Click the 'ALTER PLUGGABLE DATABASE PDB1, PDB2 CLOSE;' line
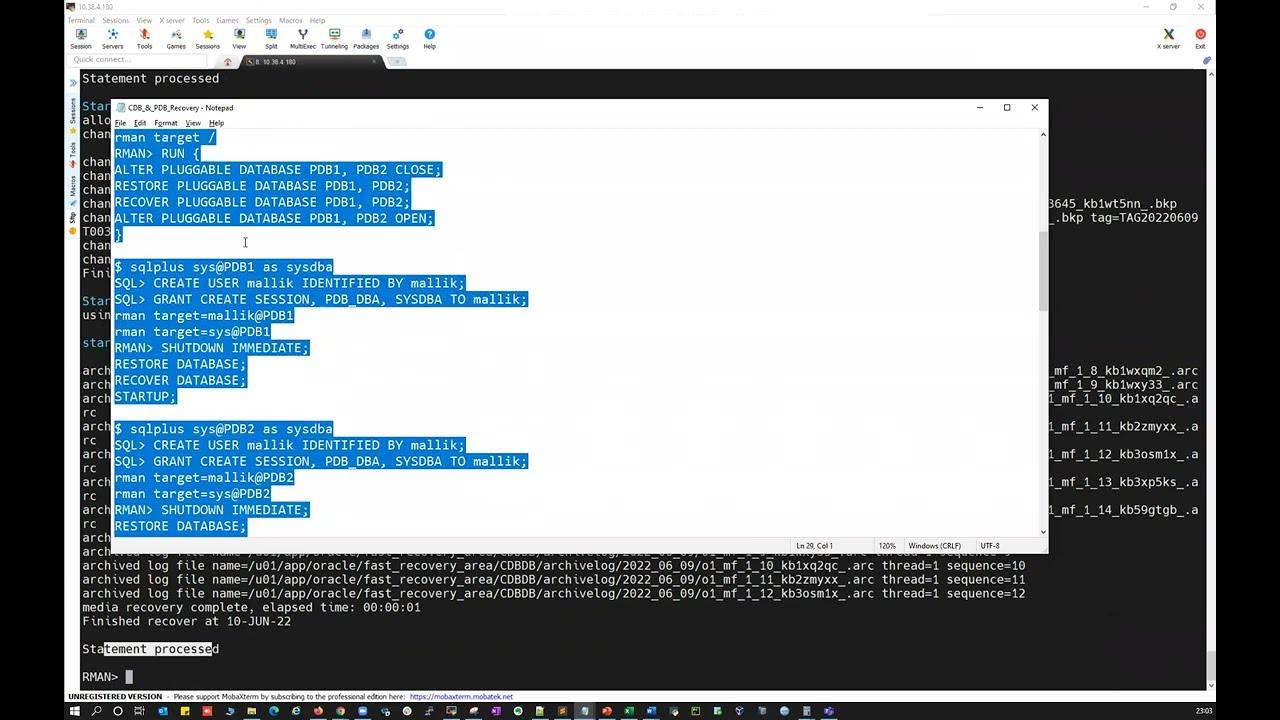1280x720 pixels. pos(278,170)
